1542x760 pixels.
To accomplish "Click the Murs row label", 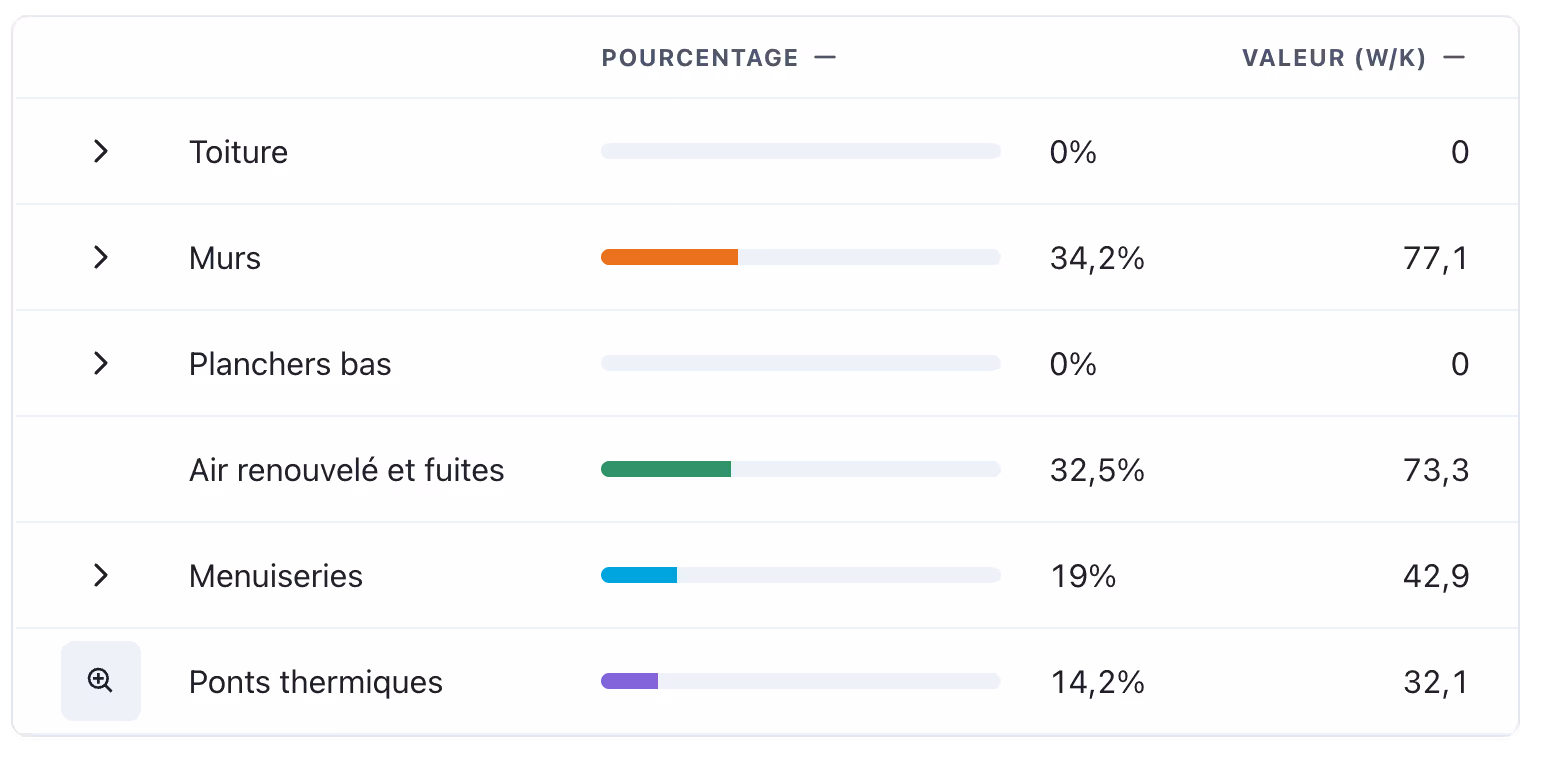I will pos(225,258).
